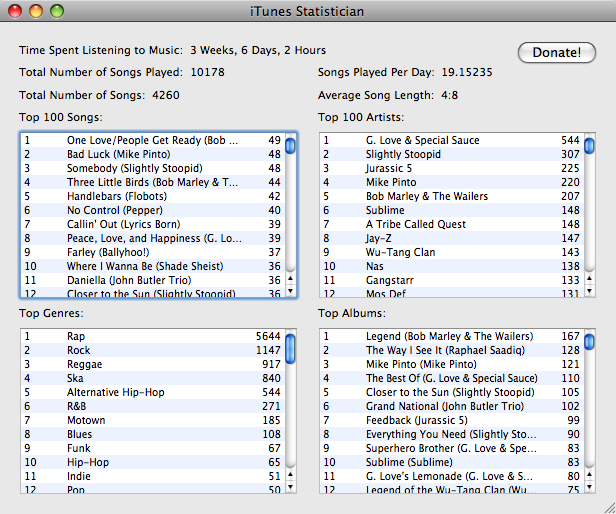This screenshot has width=616, height=514.
Task: Select song Callin' Out (Lyrics Born)
Action: [x=153, y=224]
